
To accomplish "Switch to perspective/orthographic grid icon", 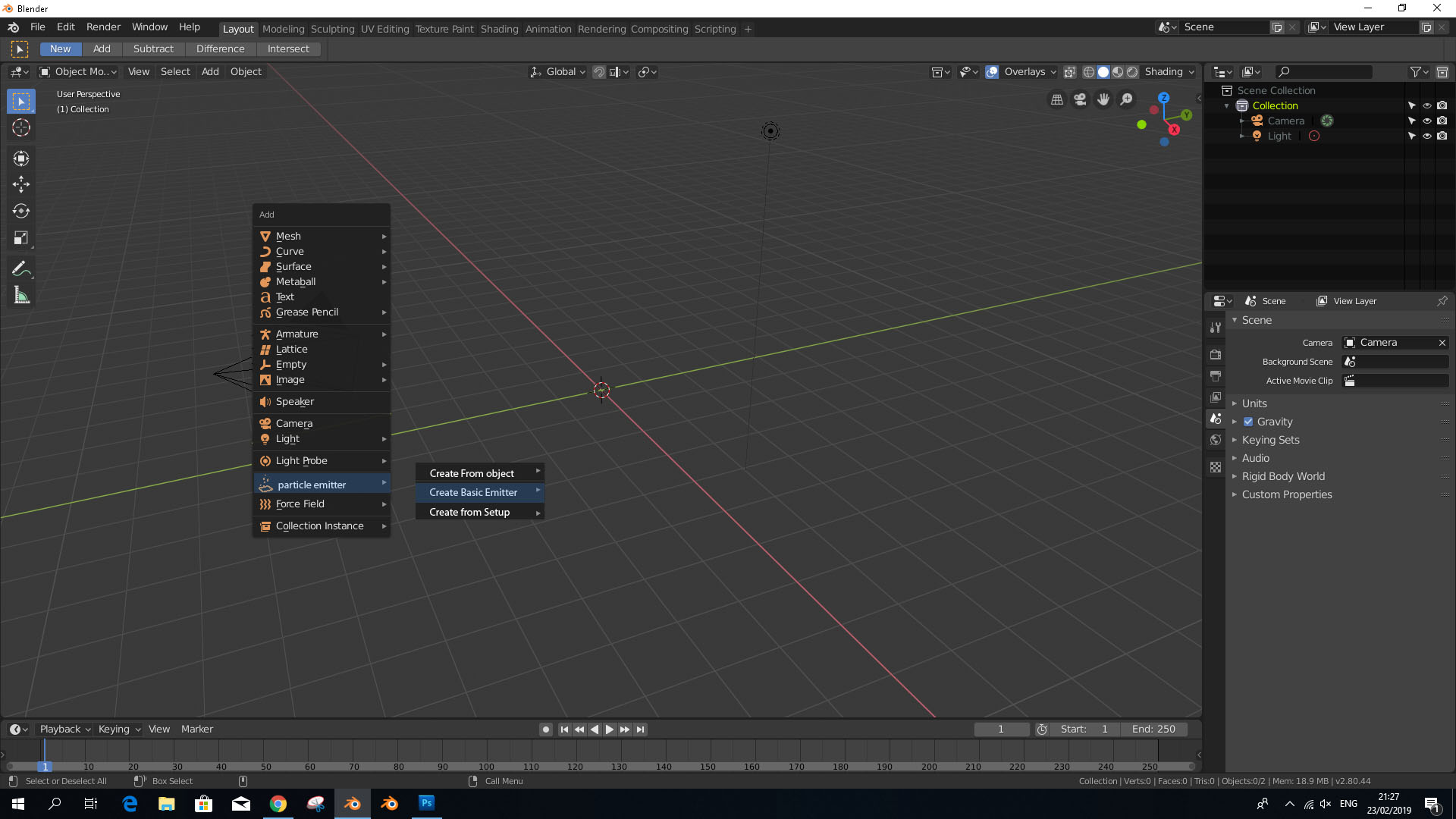I will (x=1056, y=99).
